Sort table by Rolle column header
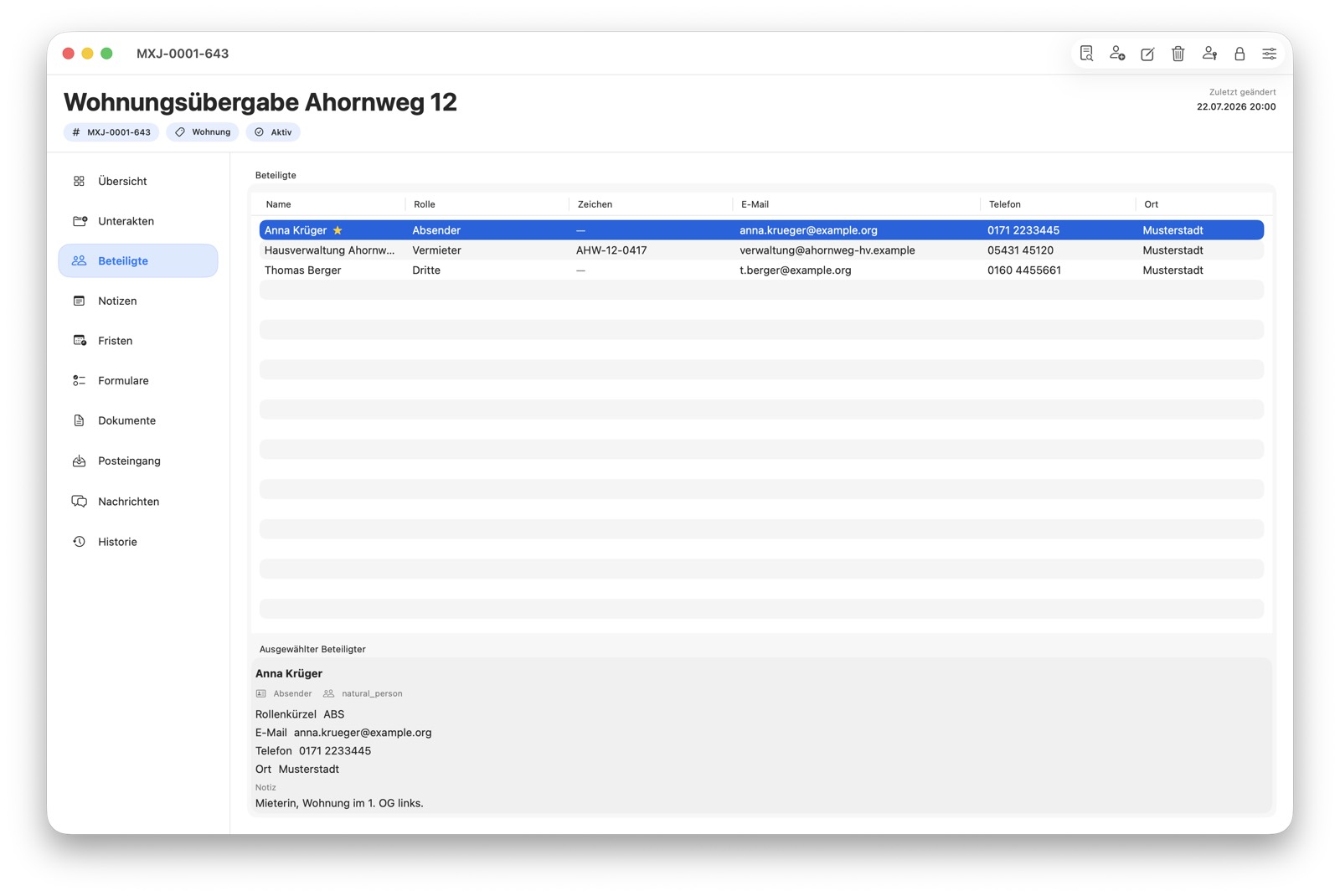The width and height of the screenshot is (1340, 896). pos(487,204)
